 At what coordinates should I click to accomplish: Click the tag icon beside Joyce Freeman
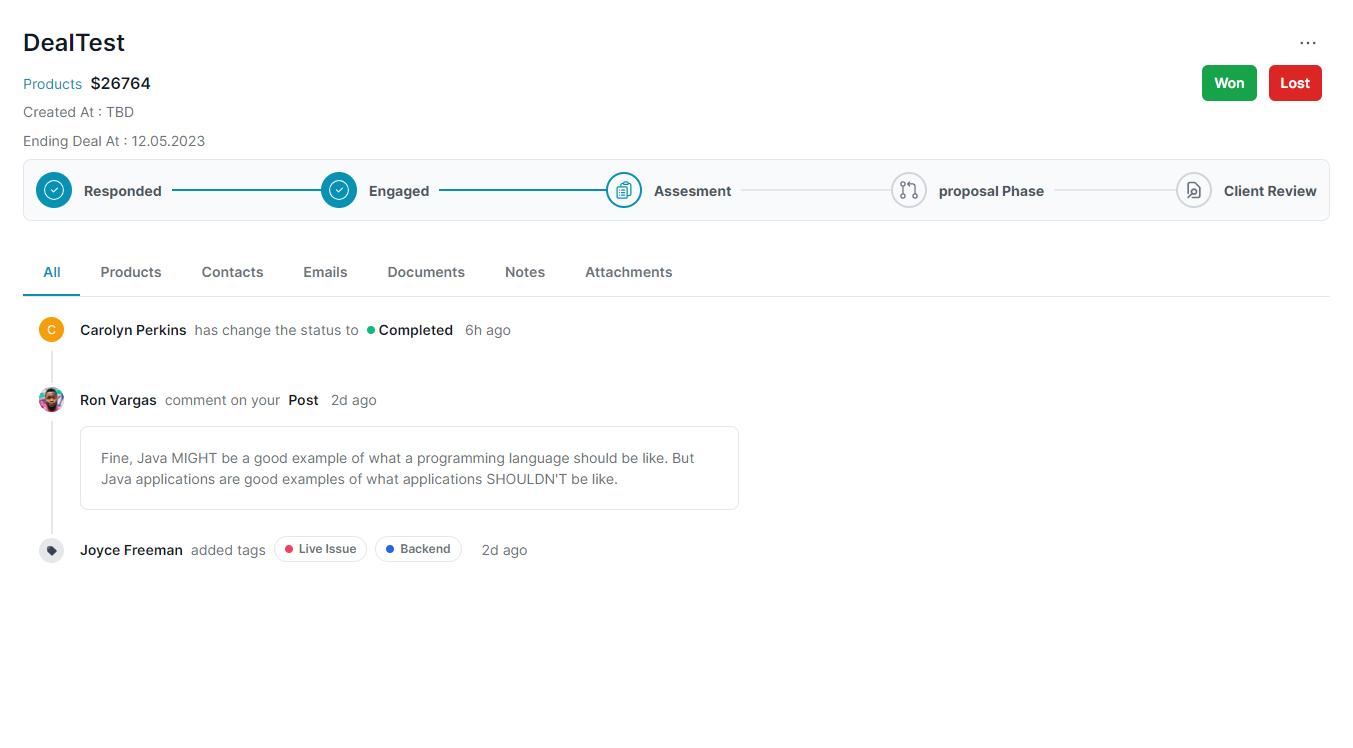51,550
